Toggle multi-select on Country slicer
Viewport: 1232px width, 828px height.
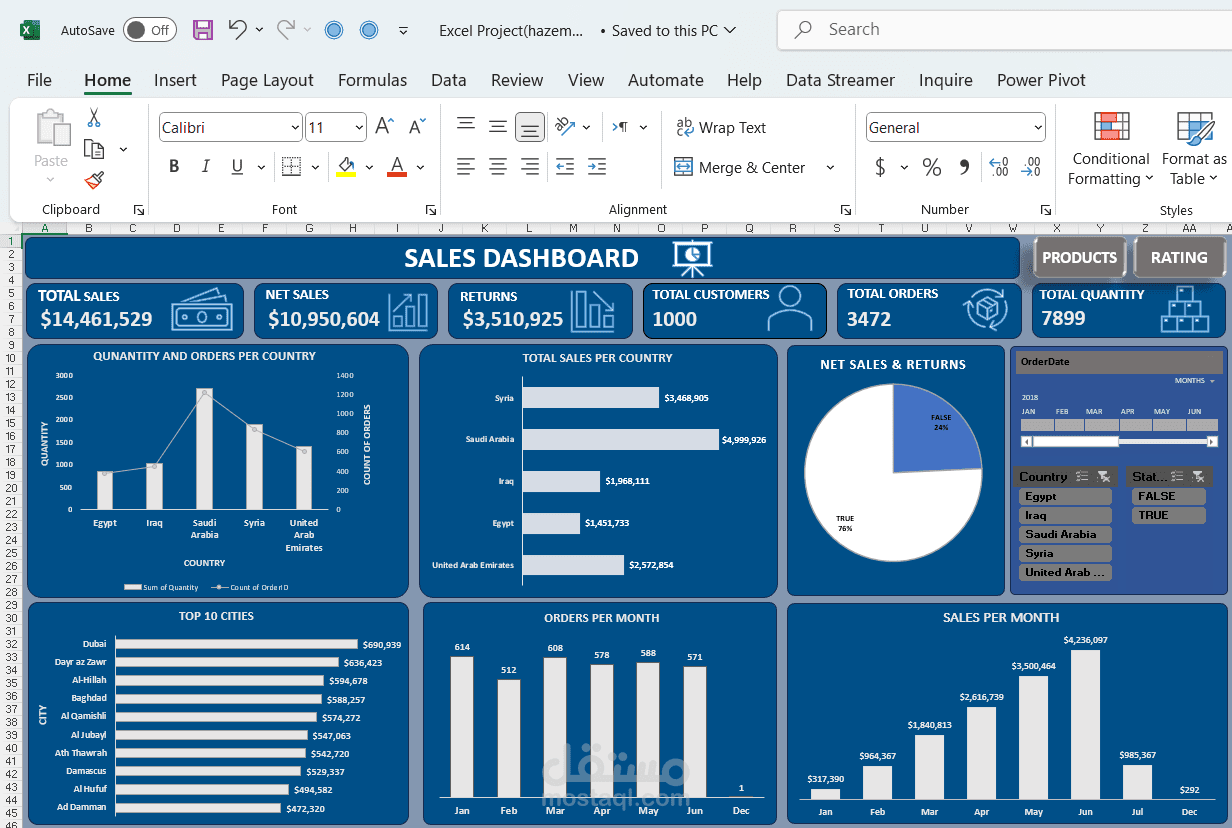pyautogui.click(x=1084, y=477)
